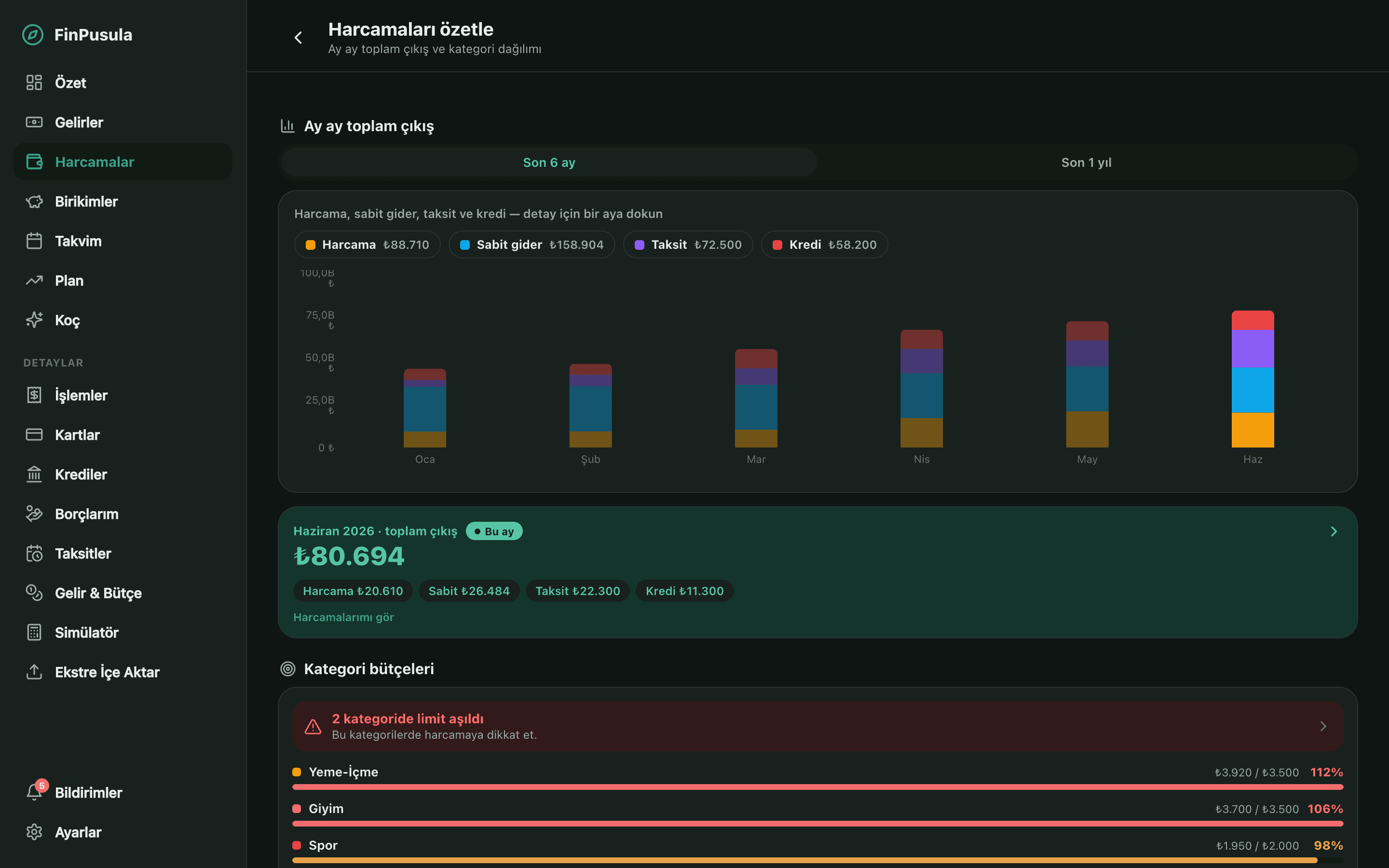Open the Harcamalarımı gör link
The width and height of the screenshot is (1389, 868).
(x=343, y=617)
